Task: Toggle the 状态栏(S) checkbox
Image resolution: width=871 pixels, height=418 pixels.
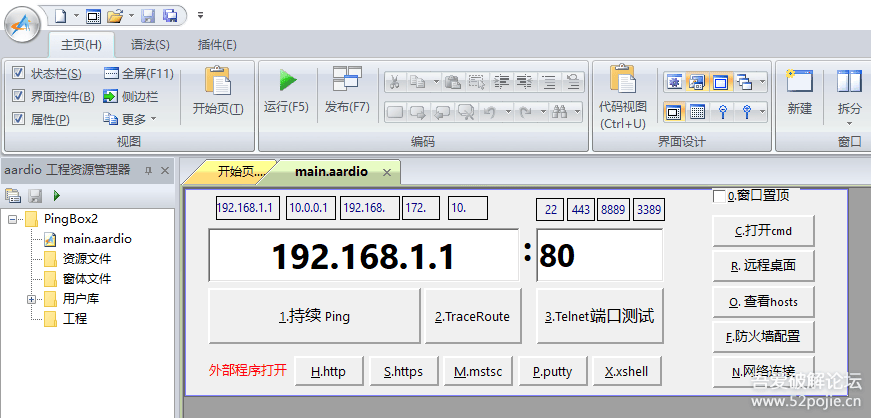Action: click(18, 73)
